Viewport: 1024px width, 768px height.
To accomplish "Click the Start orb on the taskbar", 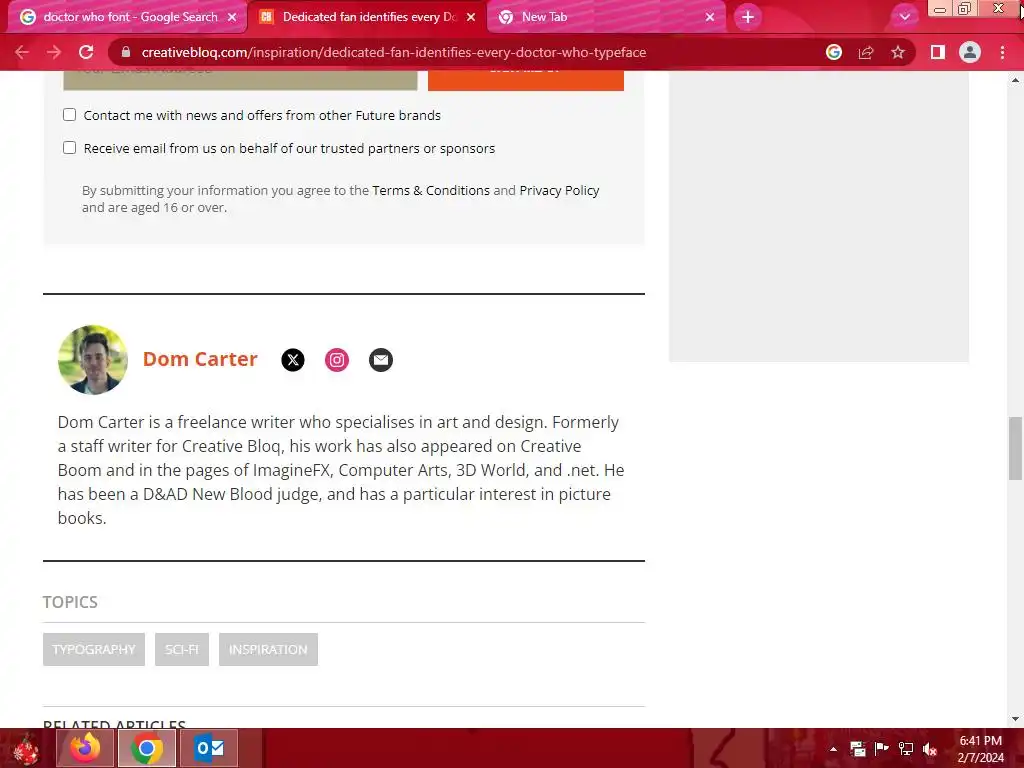I will point(26,749).
